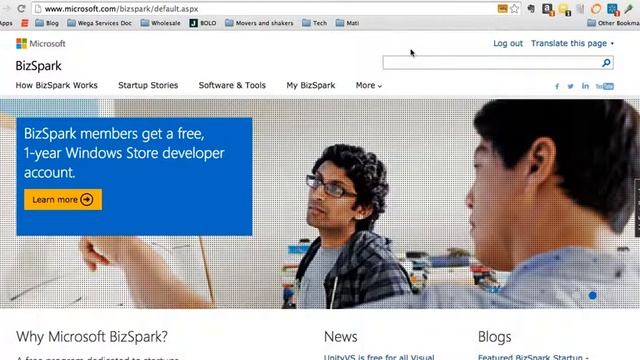Open the BOLO bookmark

(x=203, y=23)
